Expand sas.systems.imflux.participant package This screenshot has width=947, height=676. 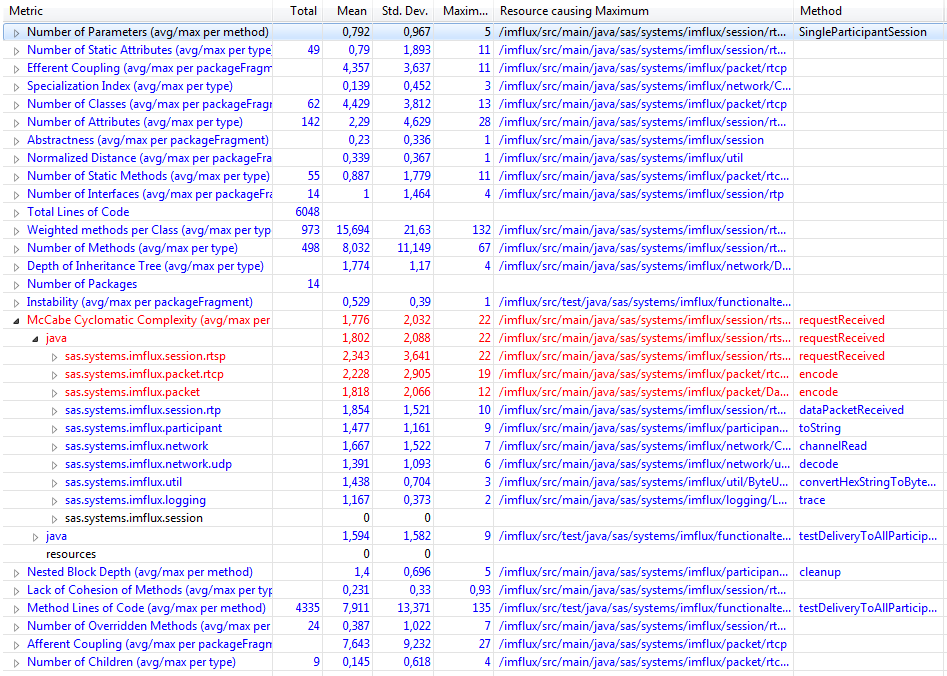coord(54,429)
